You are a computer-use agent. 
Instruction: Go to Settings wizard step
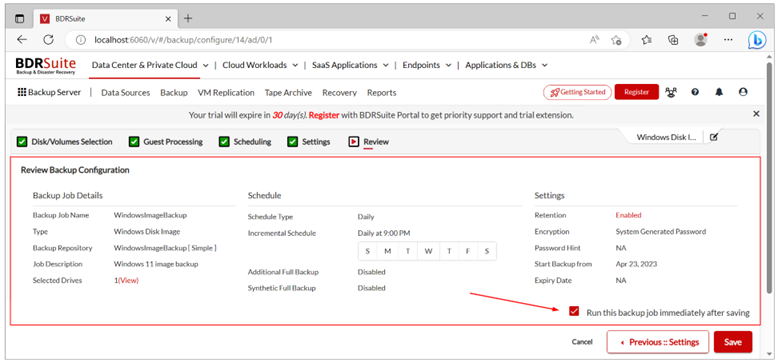click(309, 142)
